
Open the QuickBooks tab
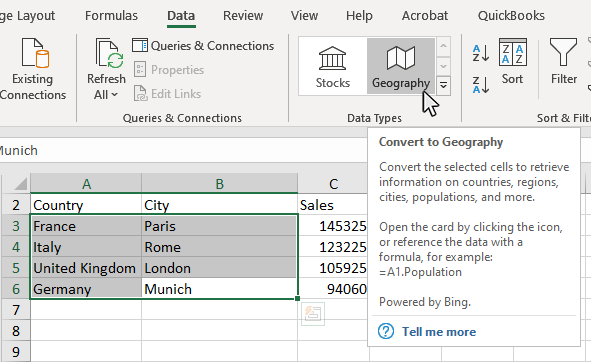coord(511,16)
